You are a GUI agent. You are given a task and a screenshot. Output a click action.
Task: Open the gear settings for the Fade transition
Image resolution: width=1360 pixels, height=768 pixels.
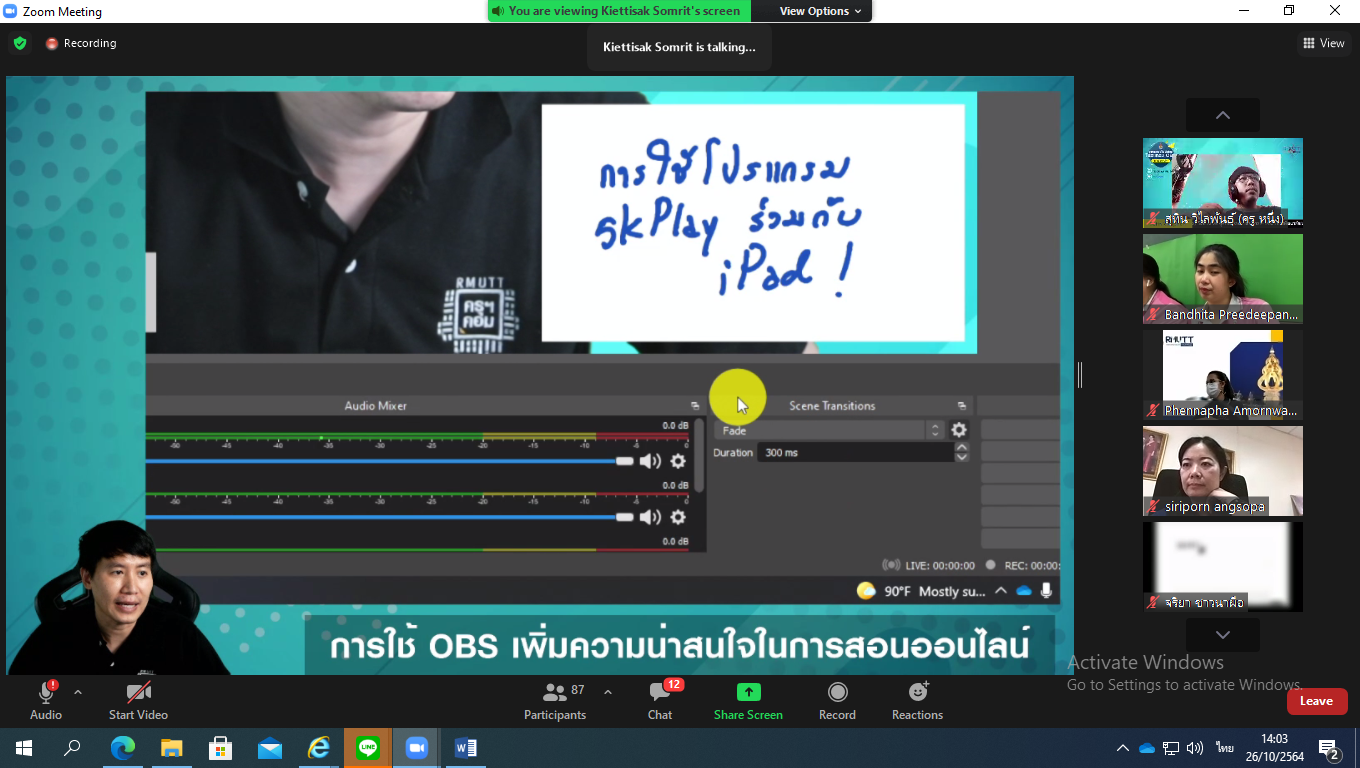click(x=959, y=430)
